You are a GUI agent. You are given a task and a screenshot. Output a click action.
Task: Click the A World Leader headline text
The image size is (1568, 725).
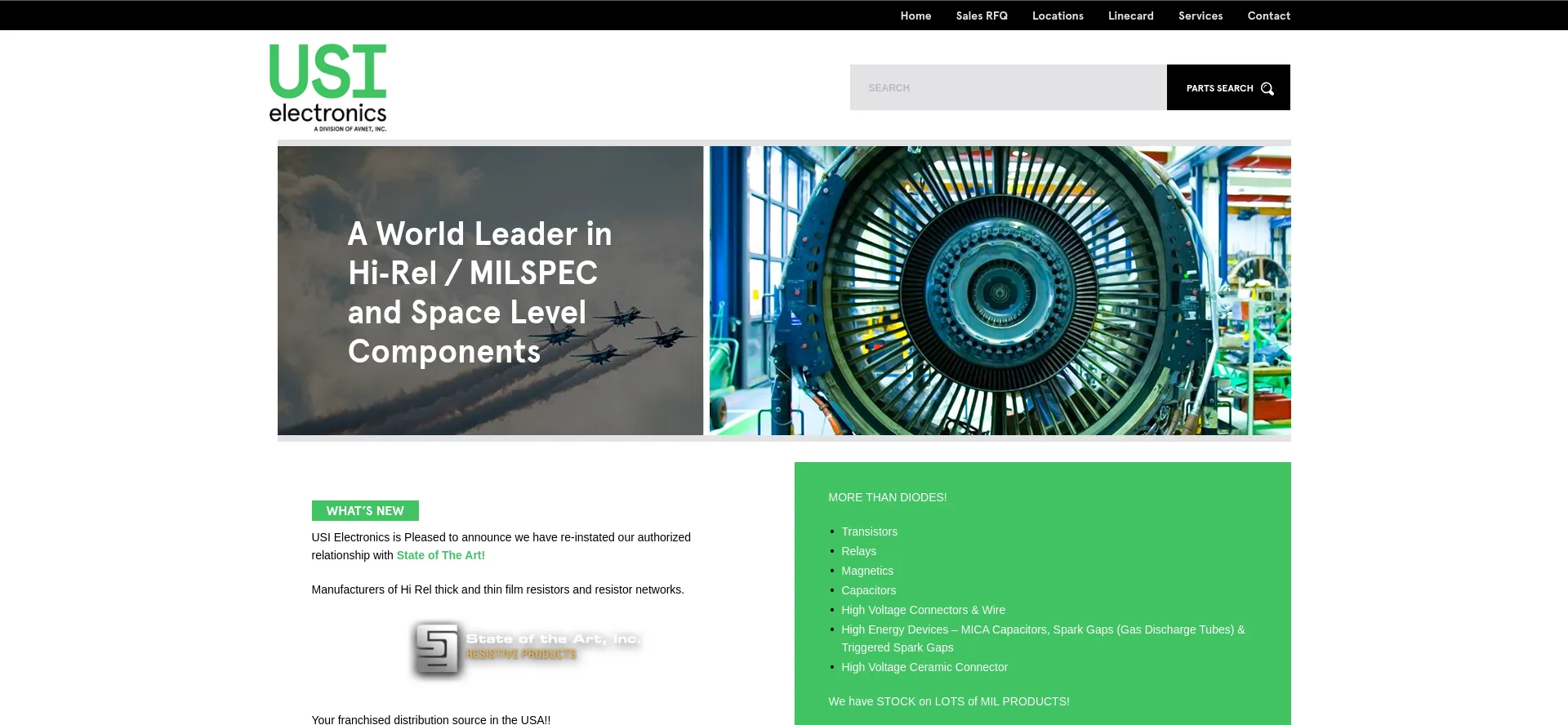tap(479, 292)
